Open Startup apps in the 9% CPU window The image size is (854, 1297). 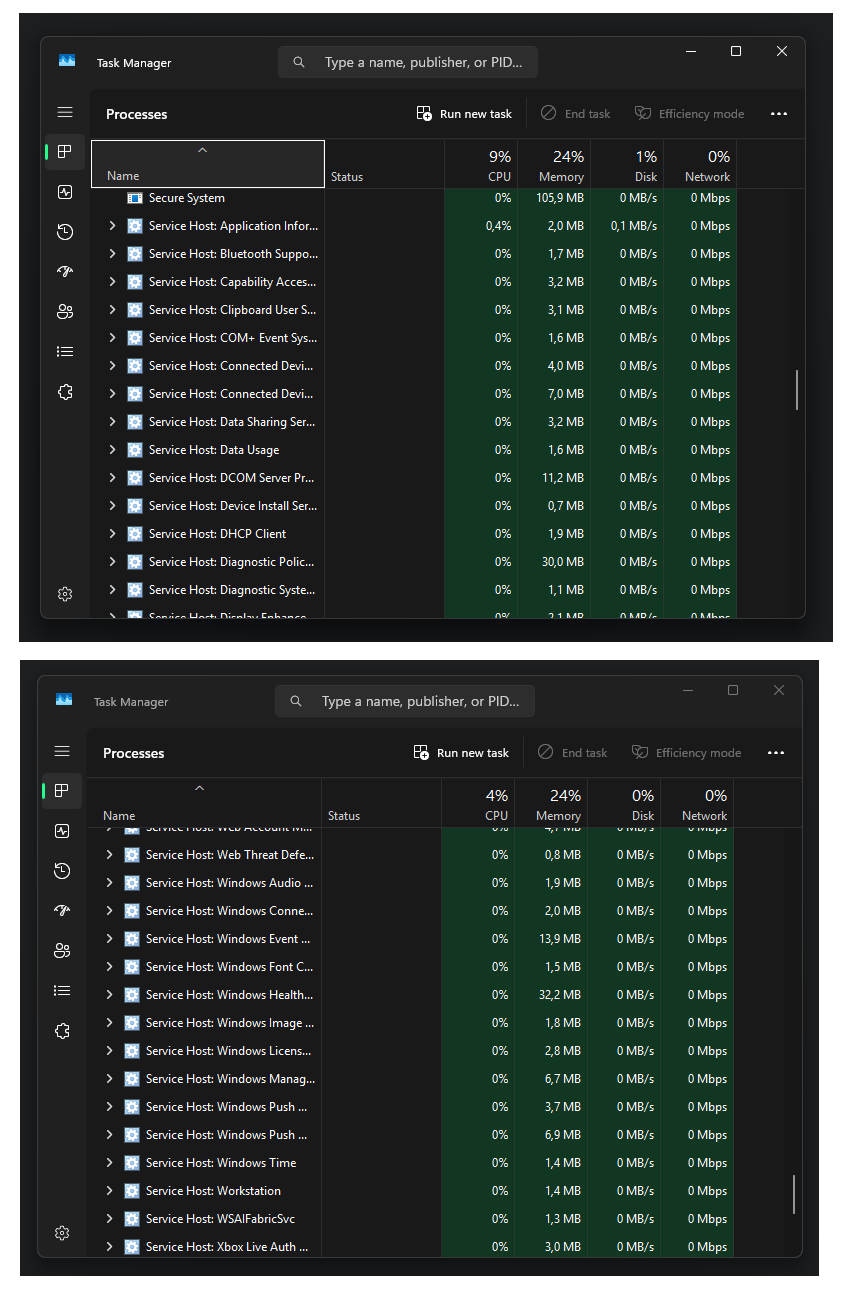[65, 272]
